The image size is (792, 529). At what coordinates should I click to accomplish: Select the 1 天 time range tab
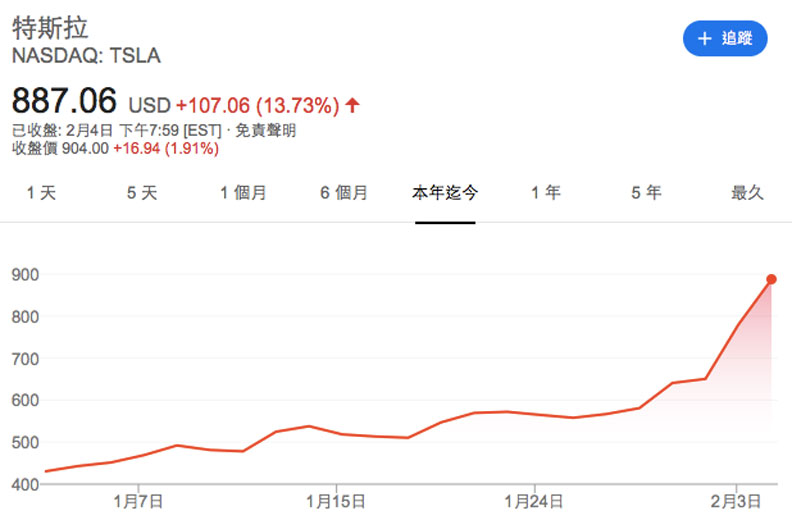(41, 193)
